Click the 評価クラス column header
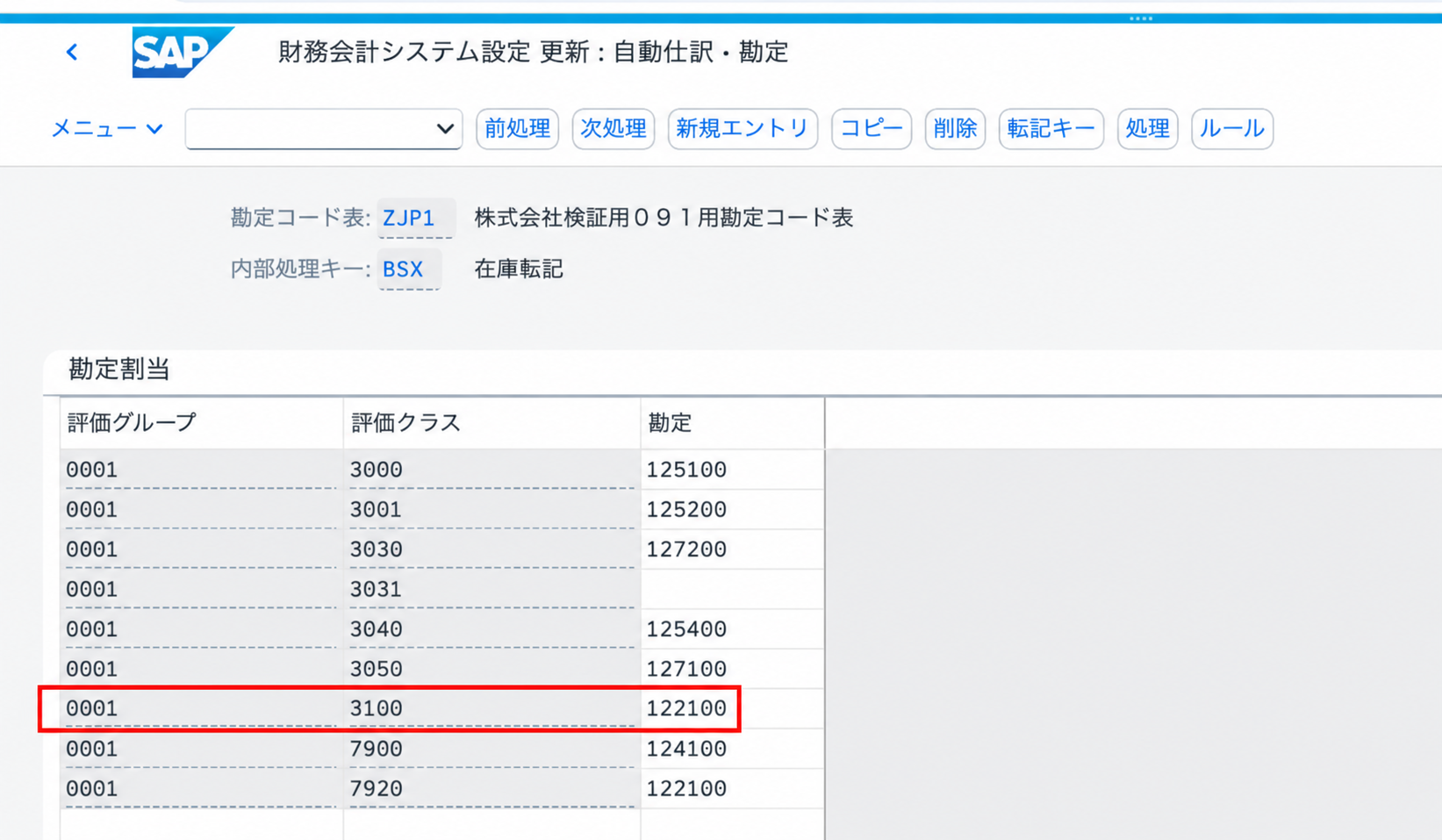Viewport: 1442px width, 840px height. coord(491,423)
